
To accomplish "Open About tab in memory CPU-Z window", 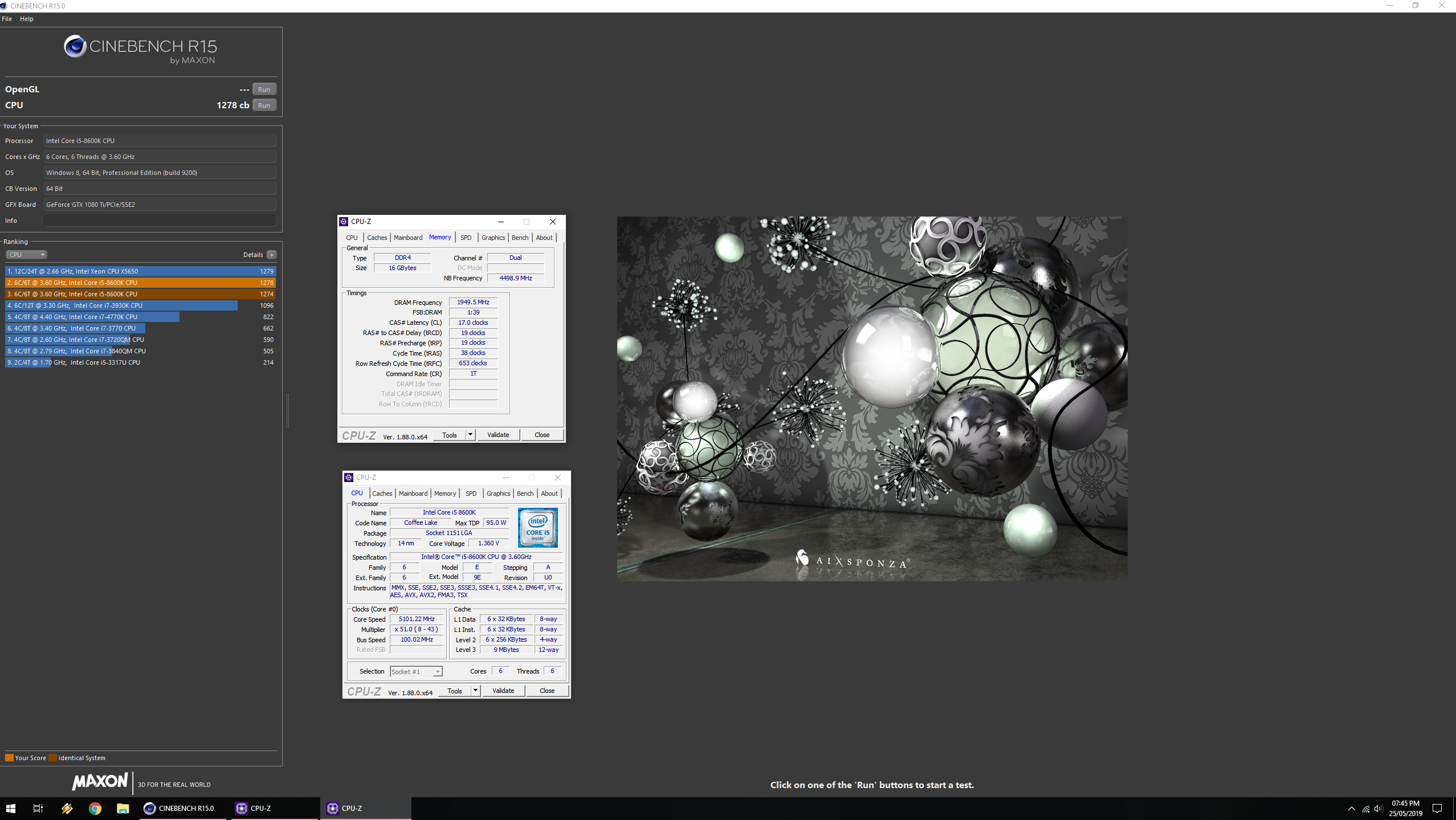I will click(544, 238).
